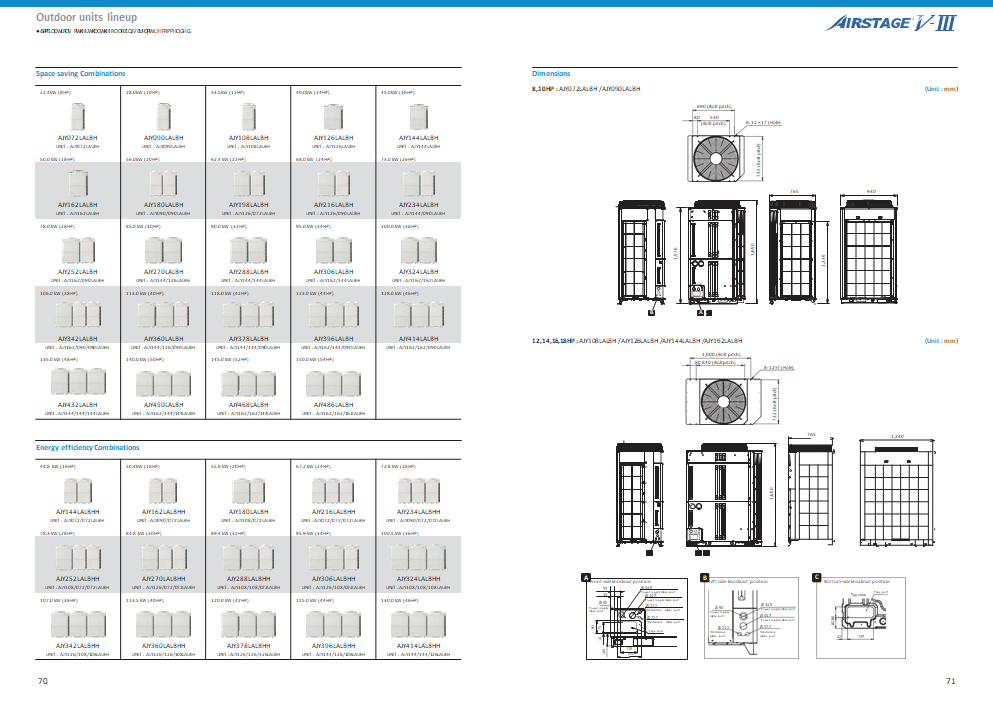993x702 pixels.
Task: Click the 930 mm wide front view drawing
Action: [869, 251]
